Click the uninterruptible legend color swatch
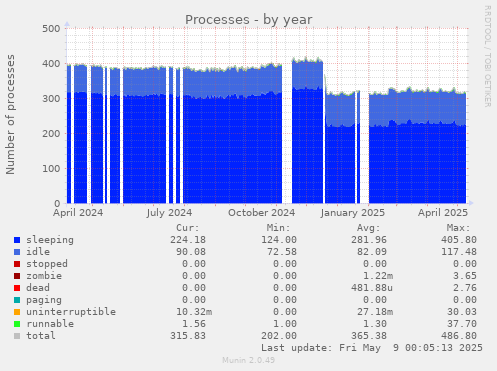This screenshot has height=371, width=497. point(17,312)
